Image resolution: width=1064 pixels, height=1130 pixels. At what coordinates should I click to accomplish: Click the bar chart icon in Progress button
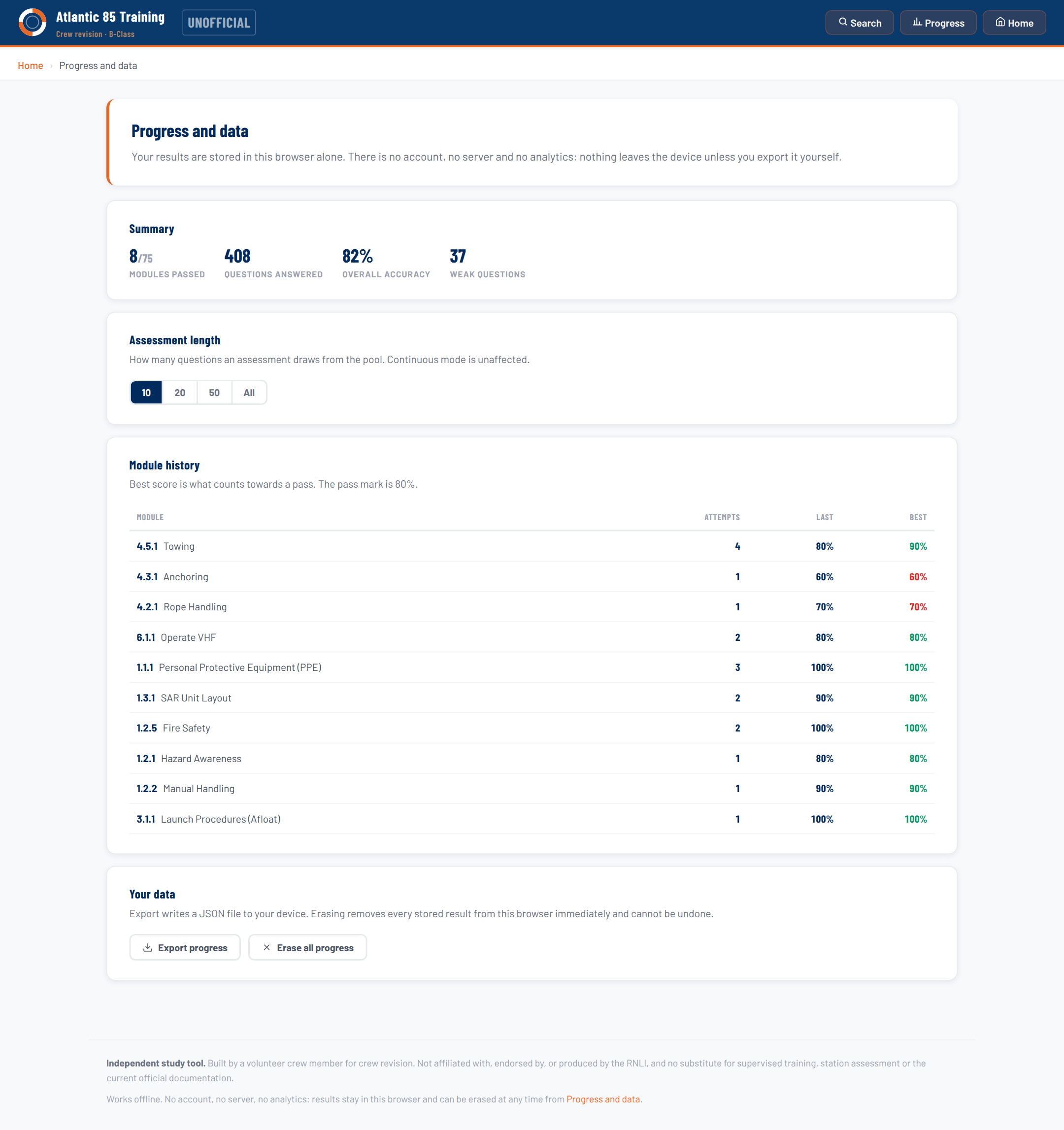tap(917, 22)
